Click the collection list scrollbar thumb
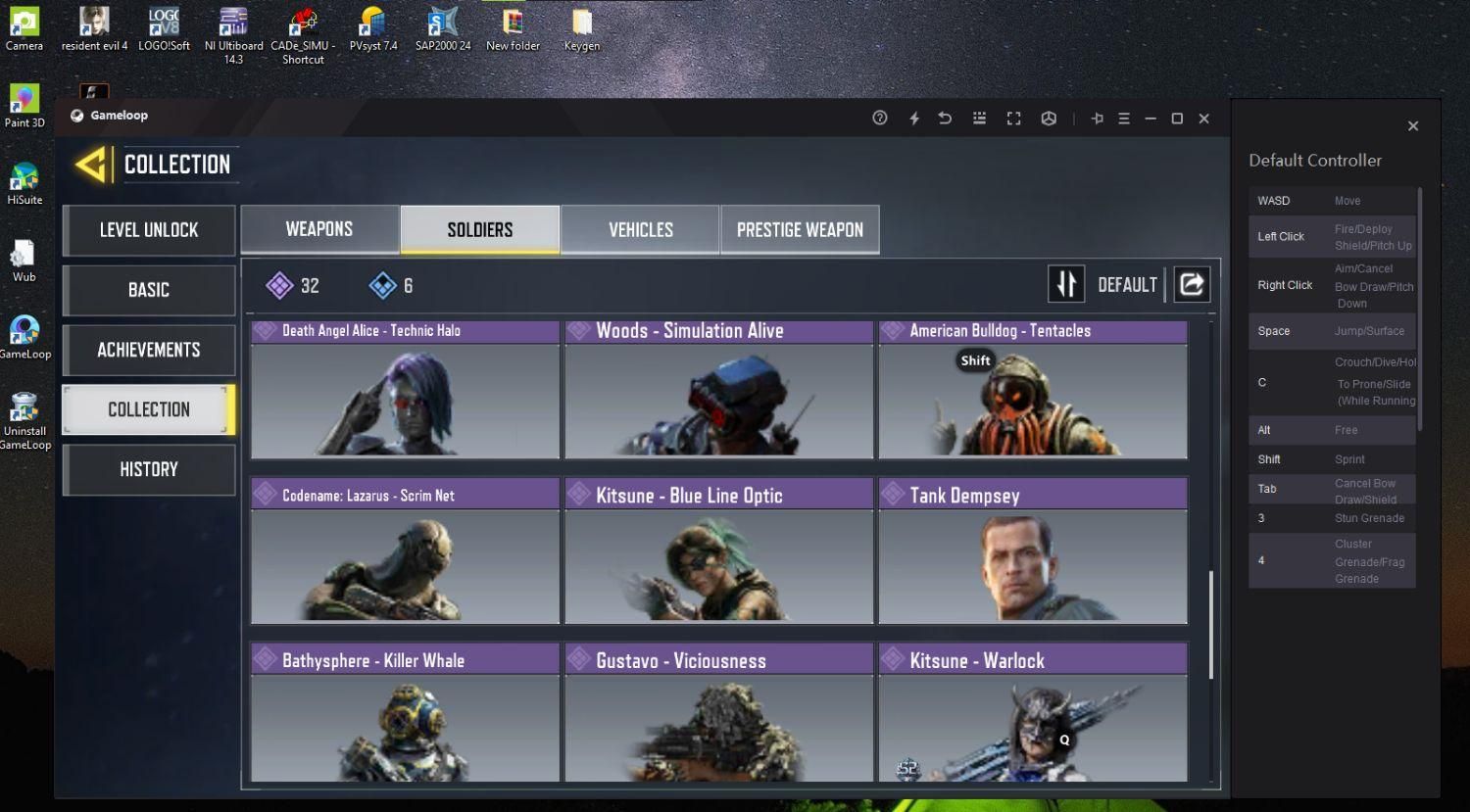1470x812 pixels. (1211, 625)
